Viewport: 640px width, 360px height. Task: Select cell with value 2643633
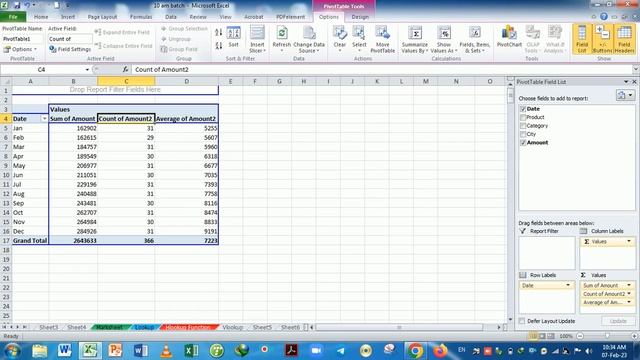coord(73,241)
